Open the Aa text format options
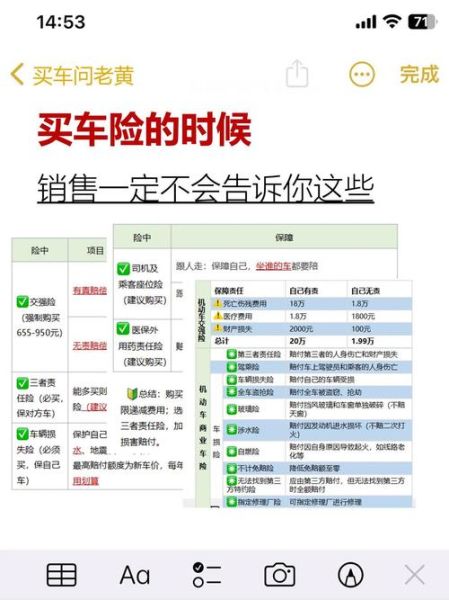 135,575
